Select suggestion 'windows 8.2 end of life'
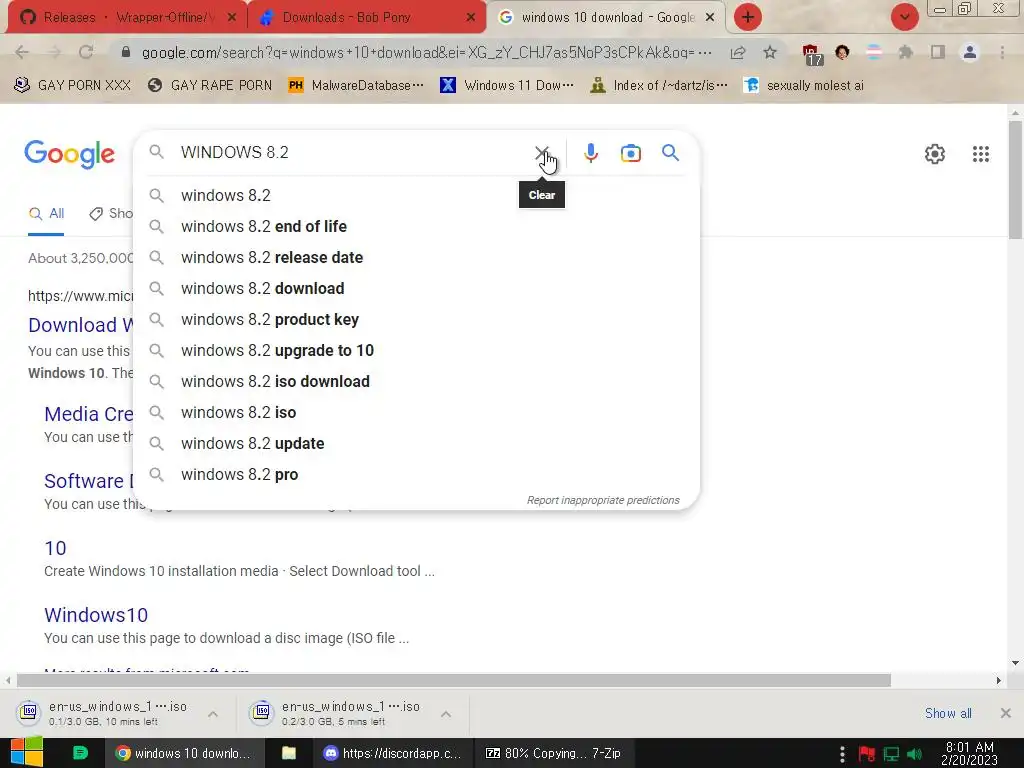The image size is (1024, 768). [x=416, y=227]
